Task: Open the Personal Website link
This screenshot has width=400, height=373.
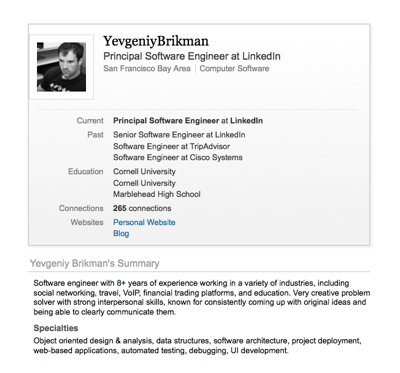Action: 144,222
